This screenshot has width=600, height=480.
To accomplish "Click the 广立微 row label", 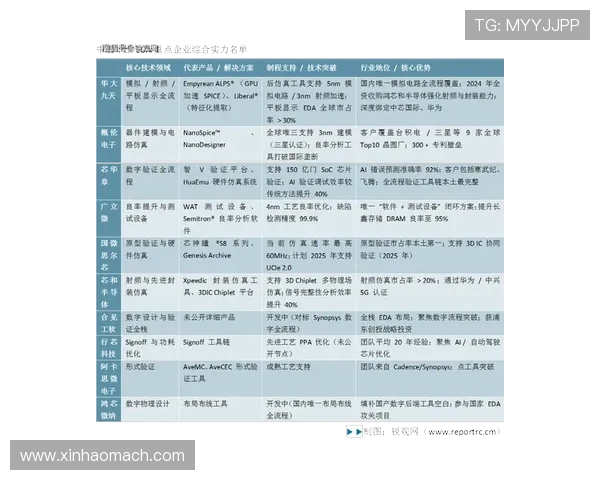I will [x=109, y=212].
